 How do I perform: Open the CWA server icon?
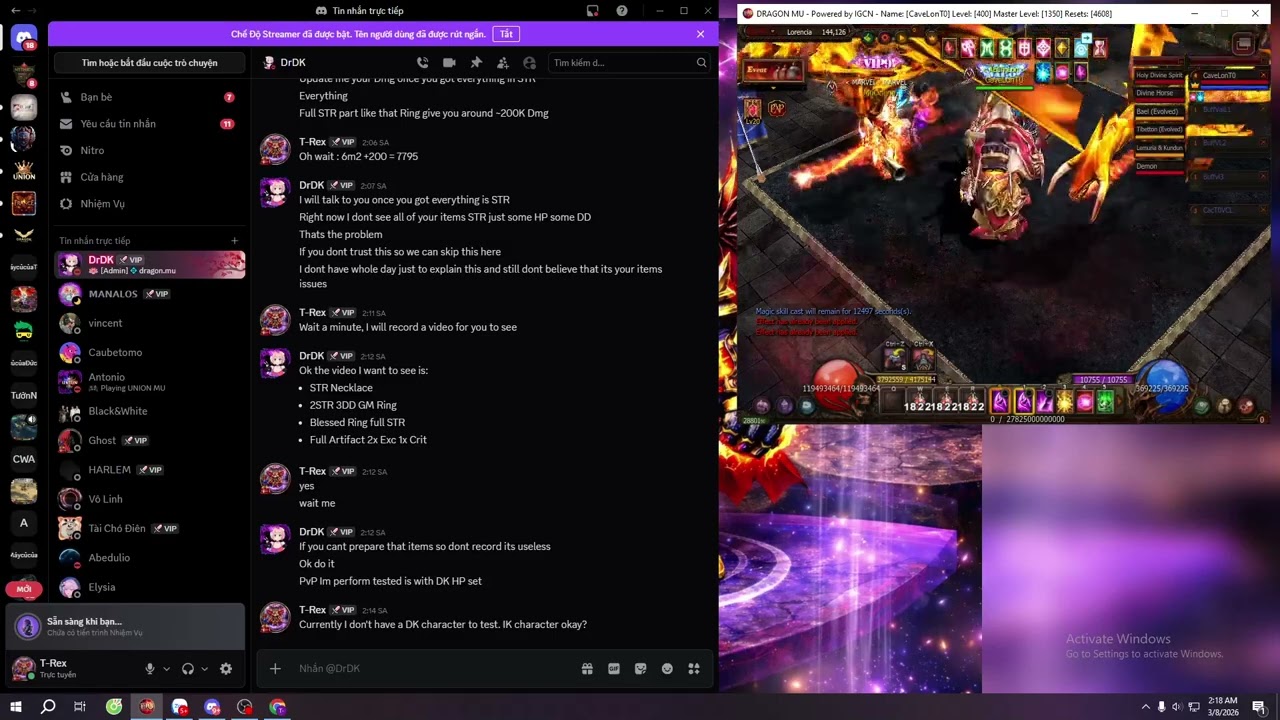(x=24, y=459)
